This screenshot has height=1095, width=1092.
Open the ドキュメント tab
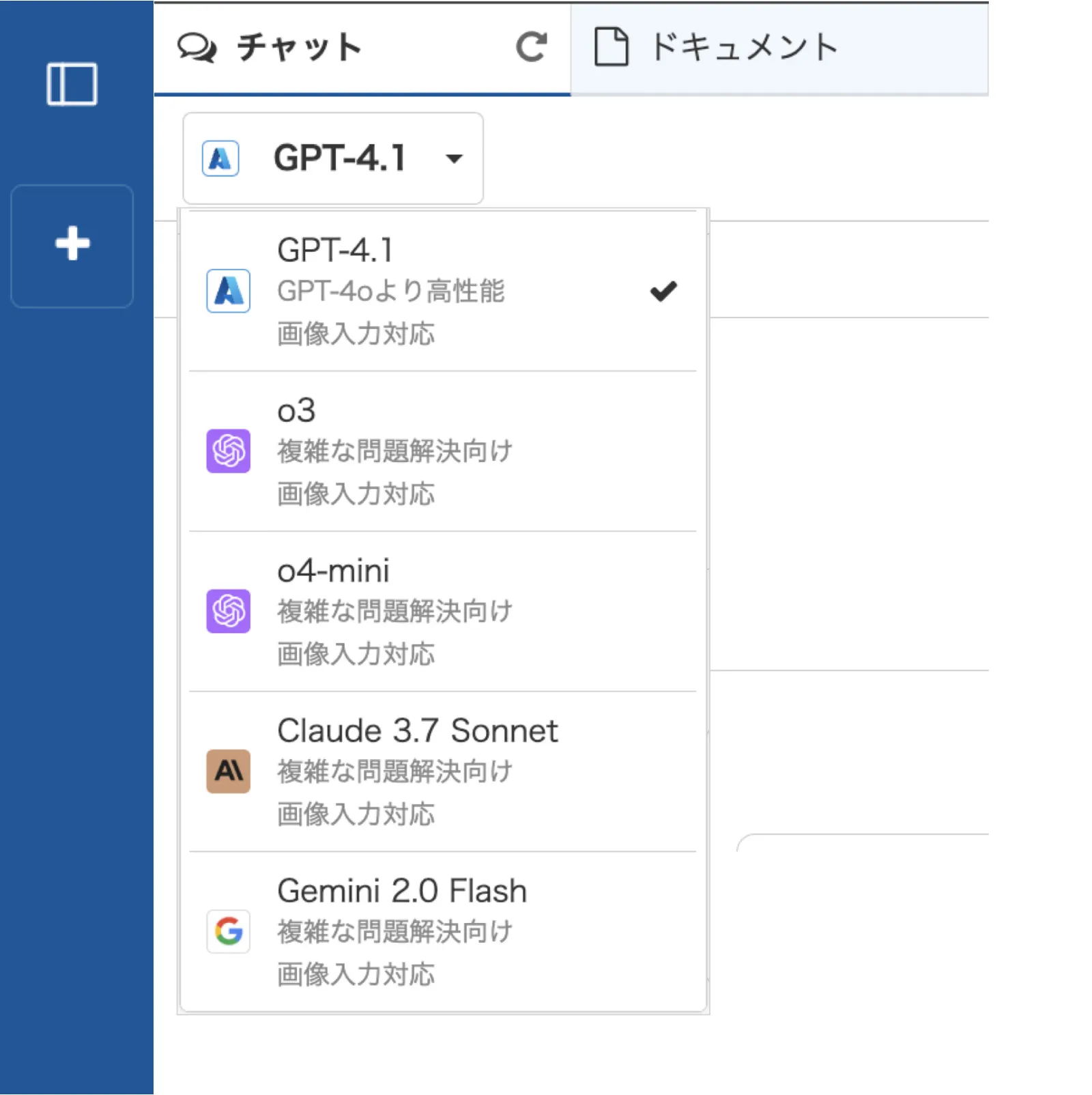[779, 48]
